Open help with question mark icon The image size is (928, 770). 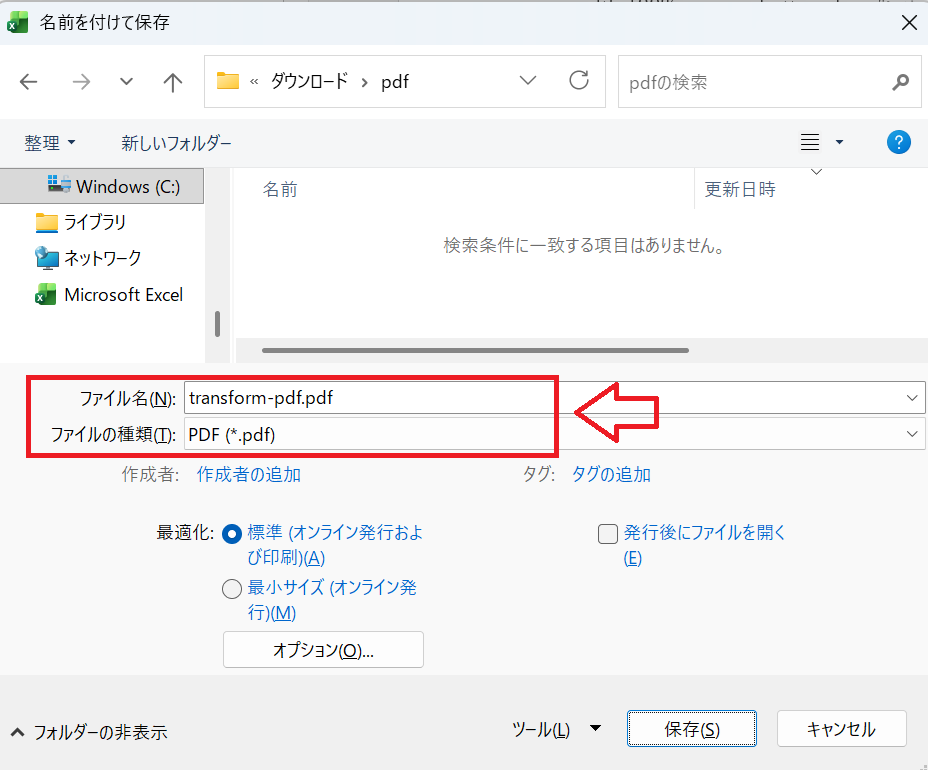[x=898, y=142]
